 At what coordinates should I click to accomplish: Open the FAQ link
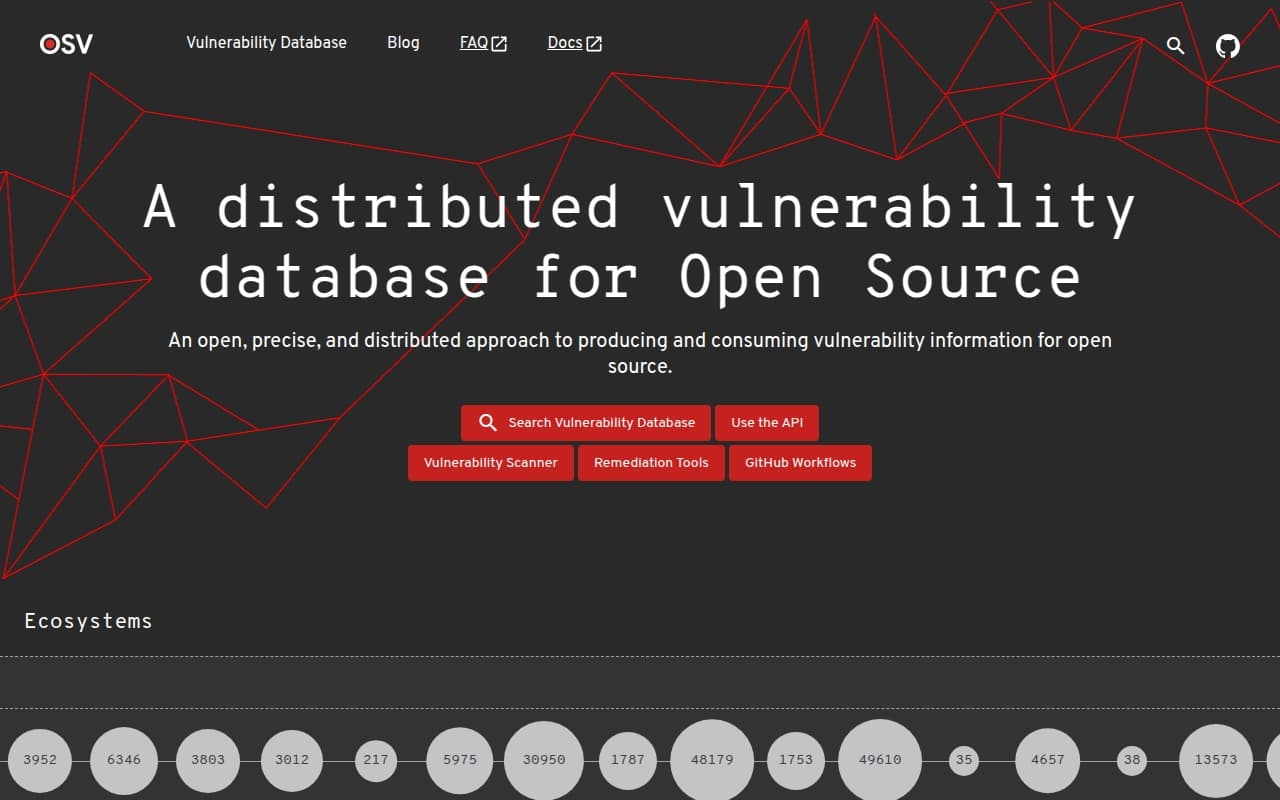coord(473,43)
